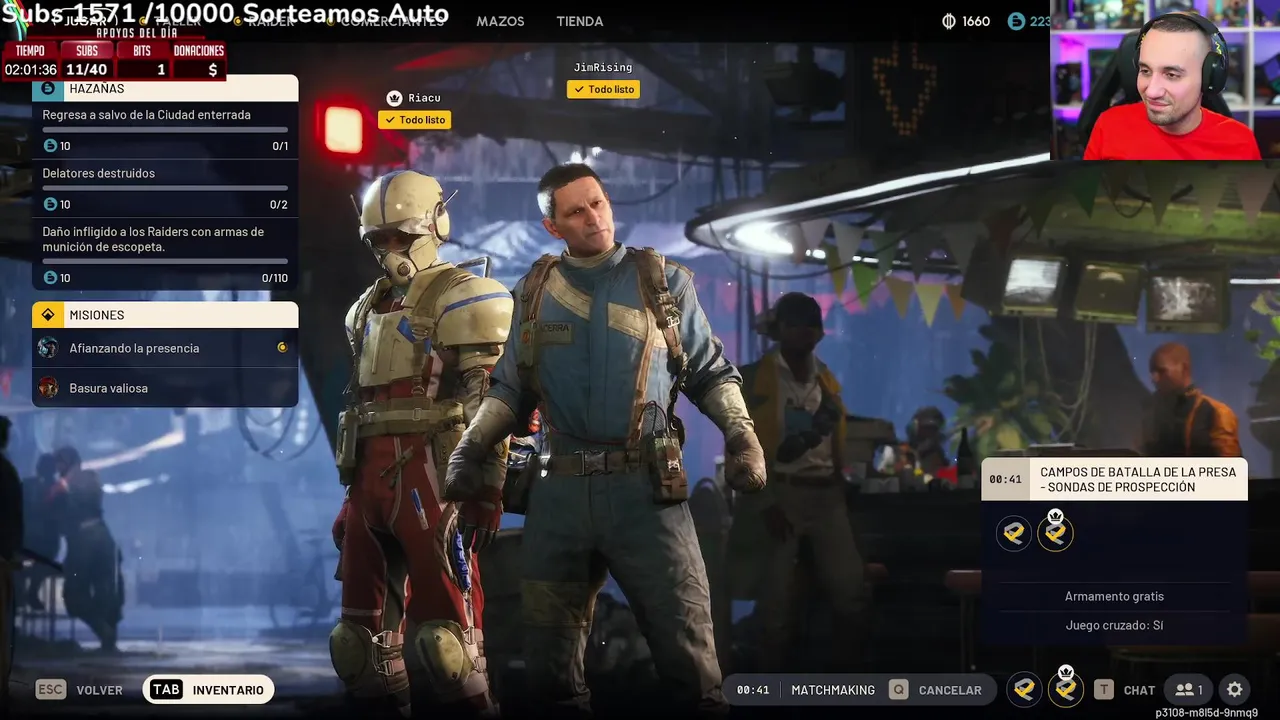The image size is (1280, 720).
Task: Click the 0/110 shotgun feat progress bar
Action: [165, 261]
